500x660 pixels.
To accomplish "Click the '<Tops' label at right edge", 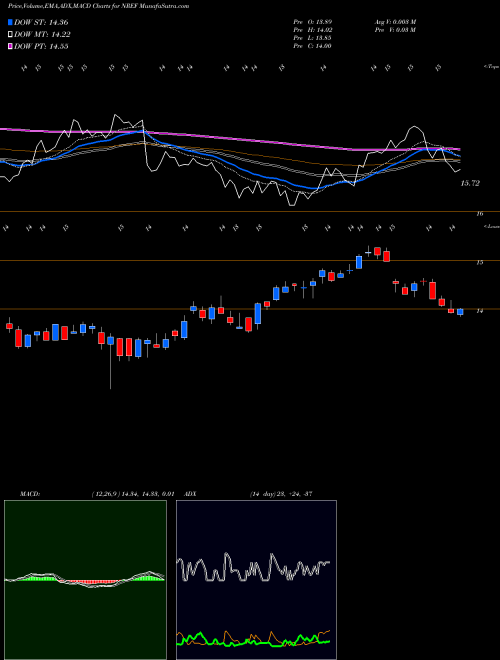I will [491, 67].
